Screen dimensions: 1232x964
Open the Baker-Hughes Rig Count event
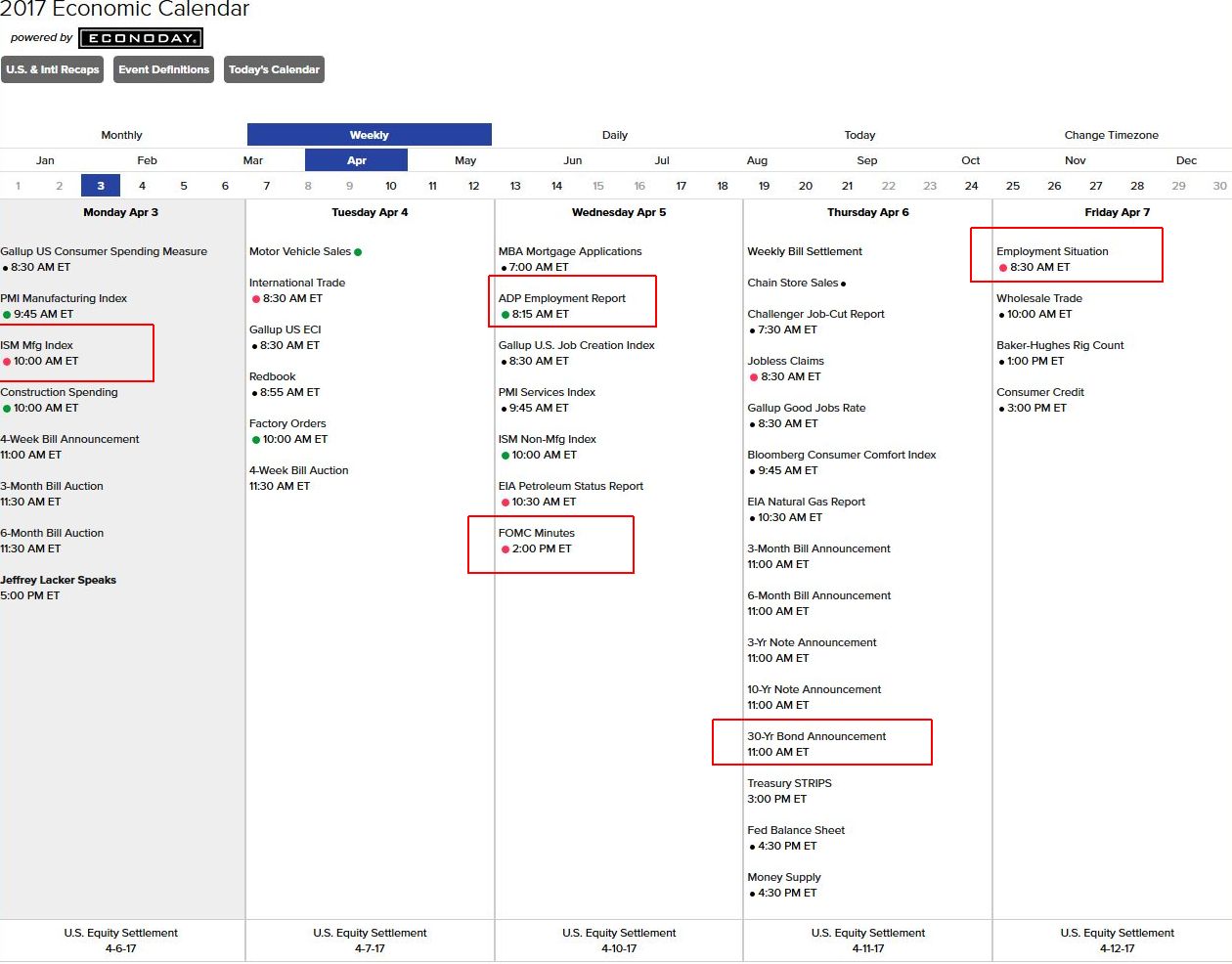(1061, 345)
